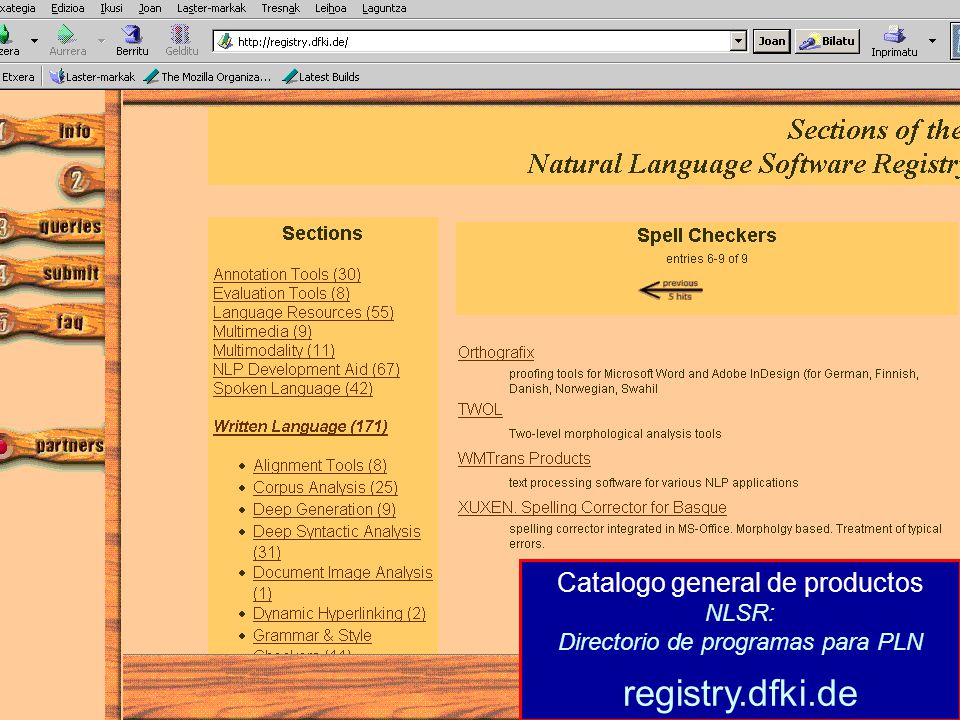960x720 pixels.
Task: Open the Laster-markak bookmarks folder icon
Action: click(57, 77)
